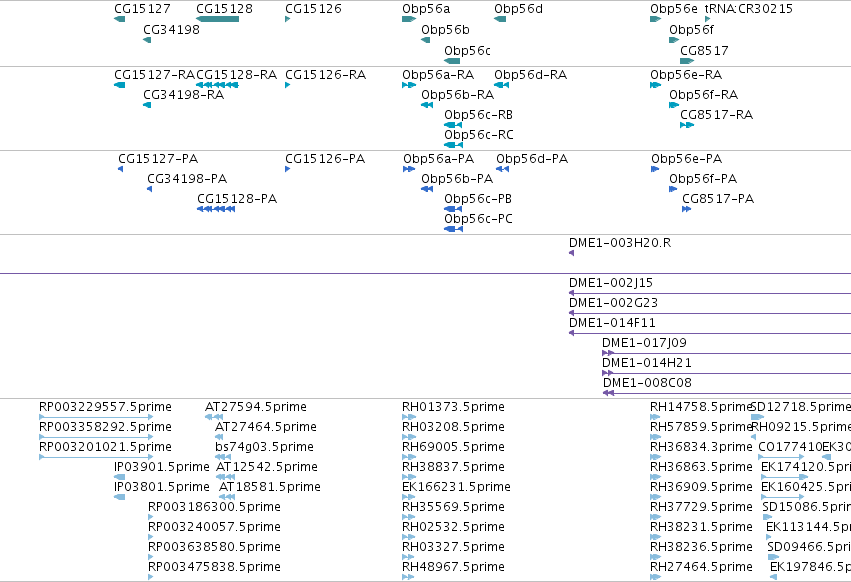The image size is (851, 582).
Task: Select EST RH48967.5prime
Action: pos(453,567)
